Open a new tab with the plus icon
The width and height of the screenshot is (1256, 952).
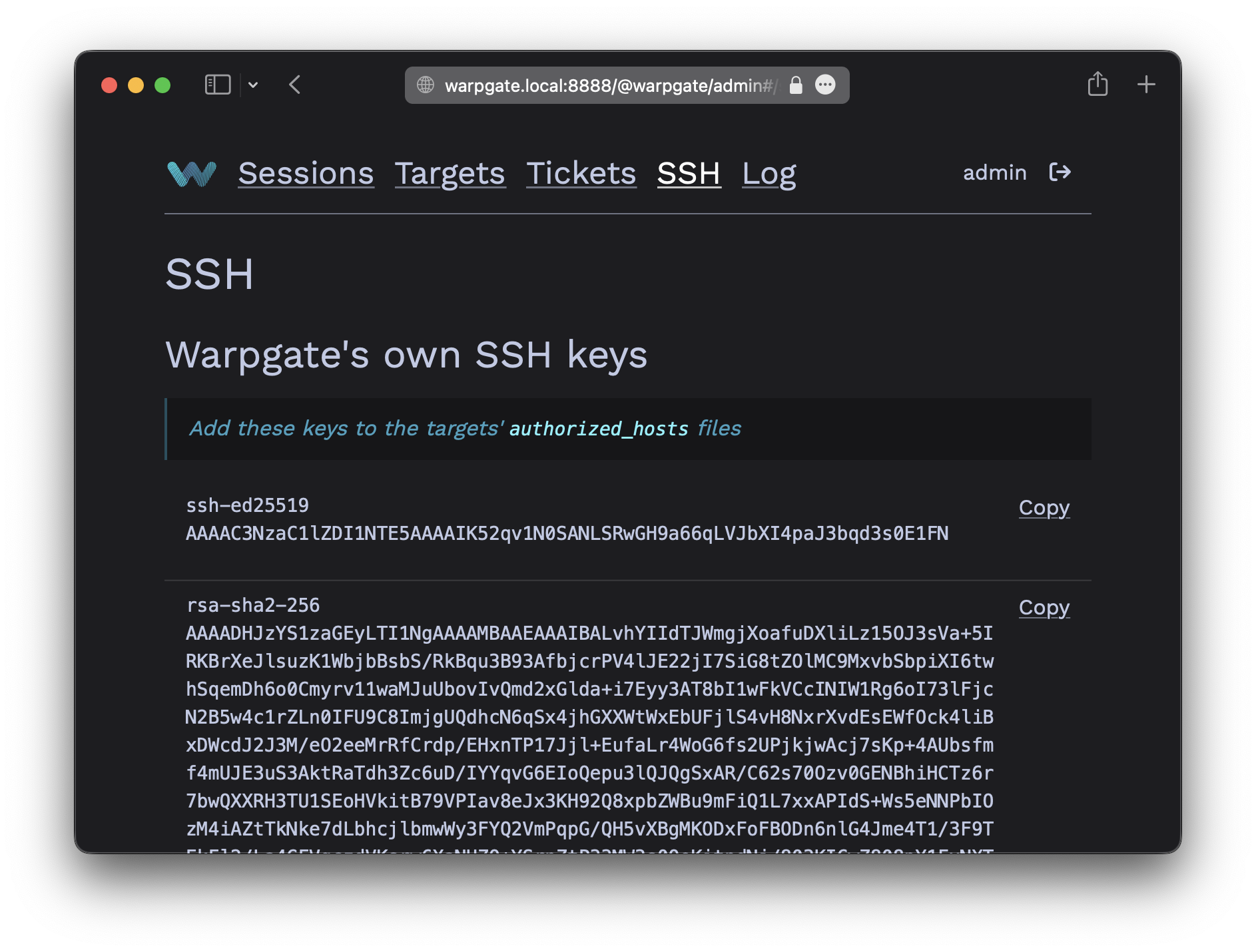[1146, 85]
